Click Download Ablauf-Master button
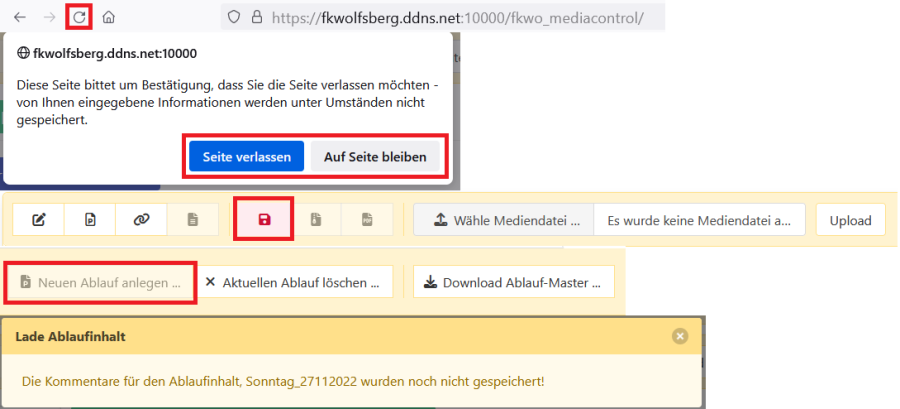 pos(514,282)
